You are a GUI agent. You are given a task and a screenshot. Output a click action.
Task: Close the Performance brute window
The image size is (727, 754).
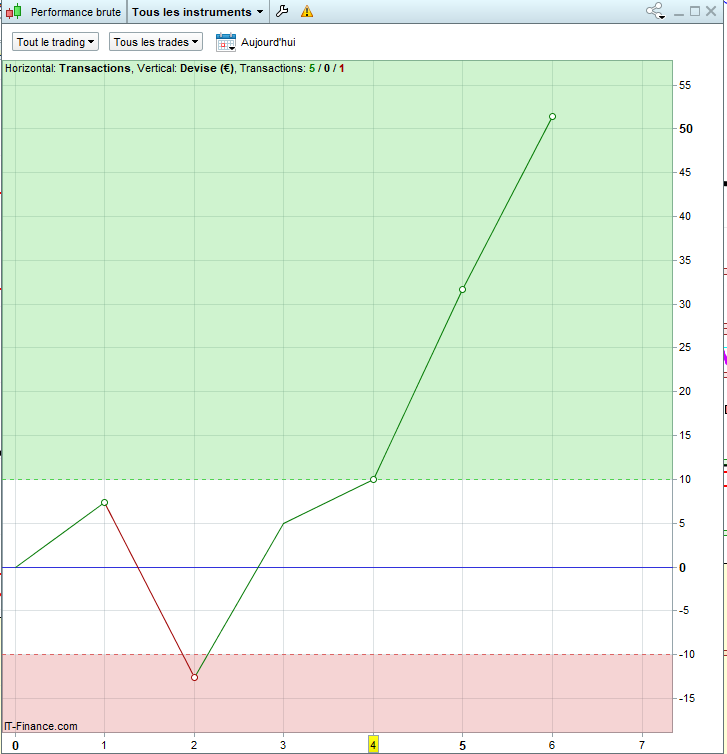[711, 11]
